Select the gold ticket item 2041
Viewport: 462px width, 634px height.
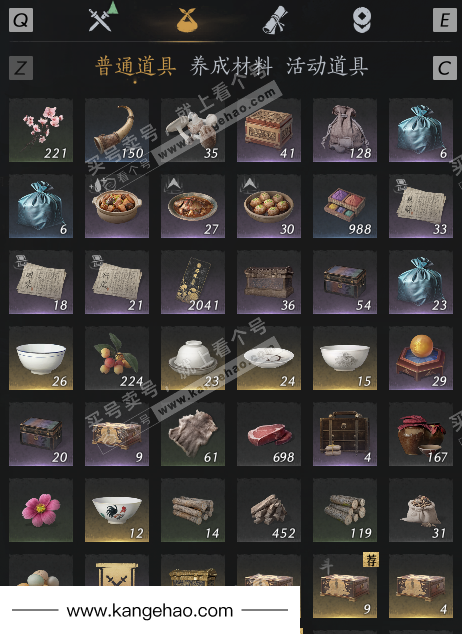[193, 282]
